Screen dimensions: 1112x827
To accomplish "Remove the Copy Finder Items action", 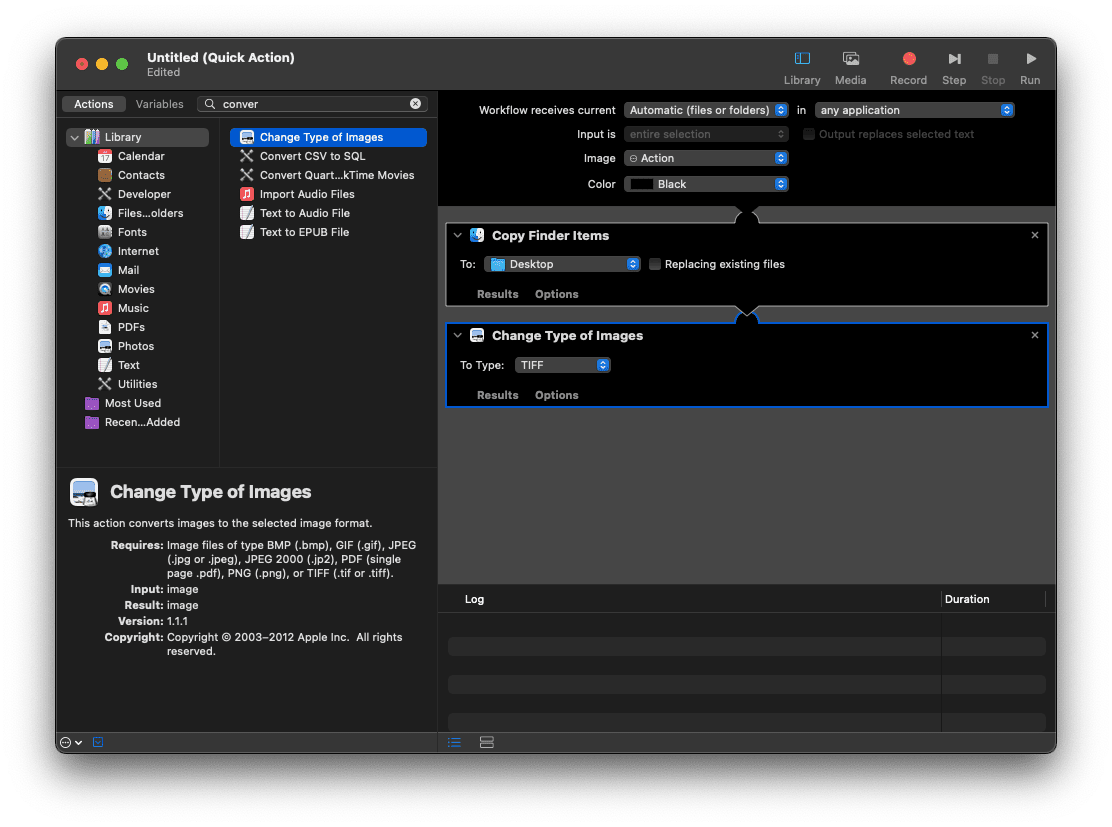I will (1035, 235).
